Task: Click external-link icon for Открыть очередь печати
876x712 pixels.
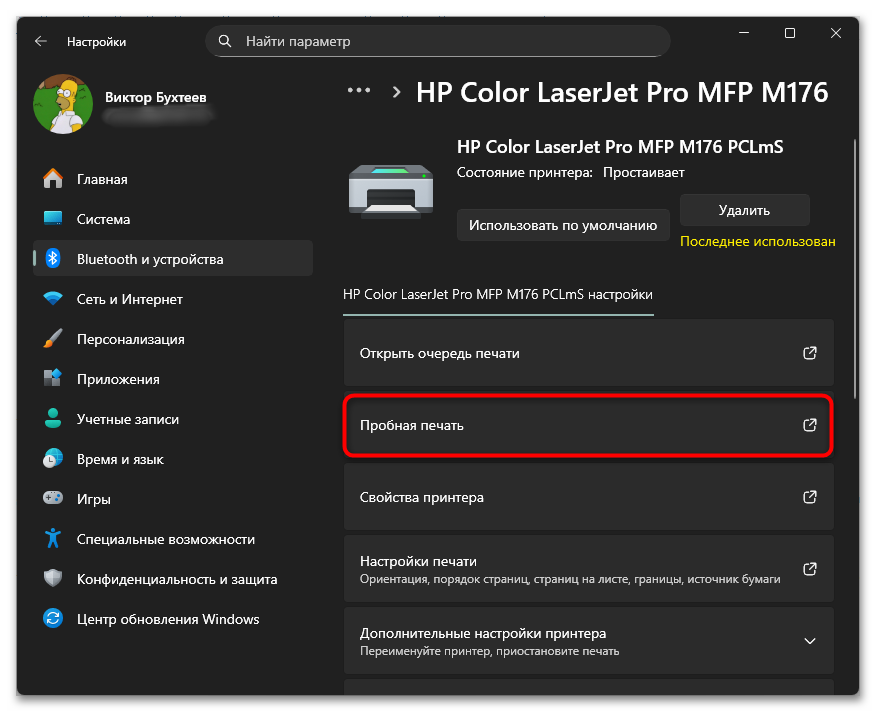Action: coord(810,353)
